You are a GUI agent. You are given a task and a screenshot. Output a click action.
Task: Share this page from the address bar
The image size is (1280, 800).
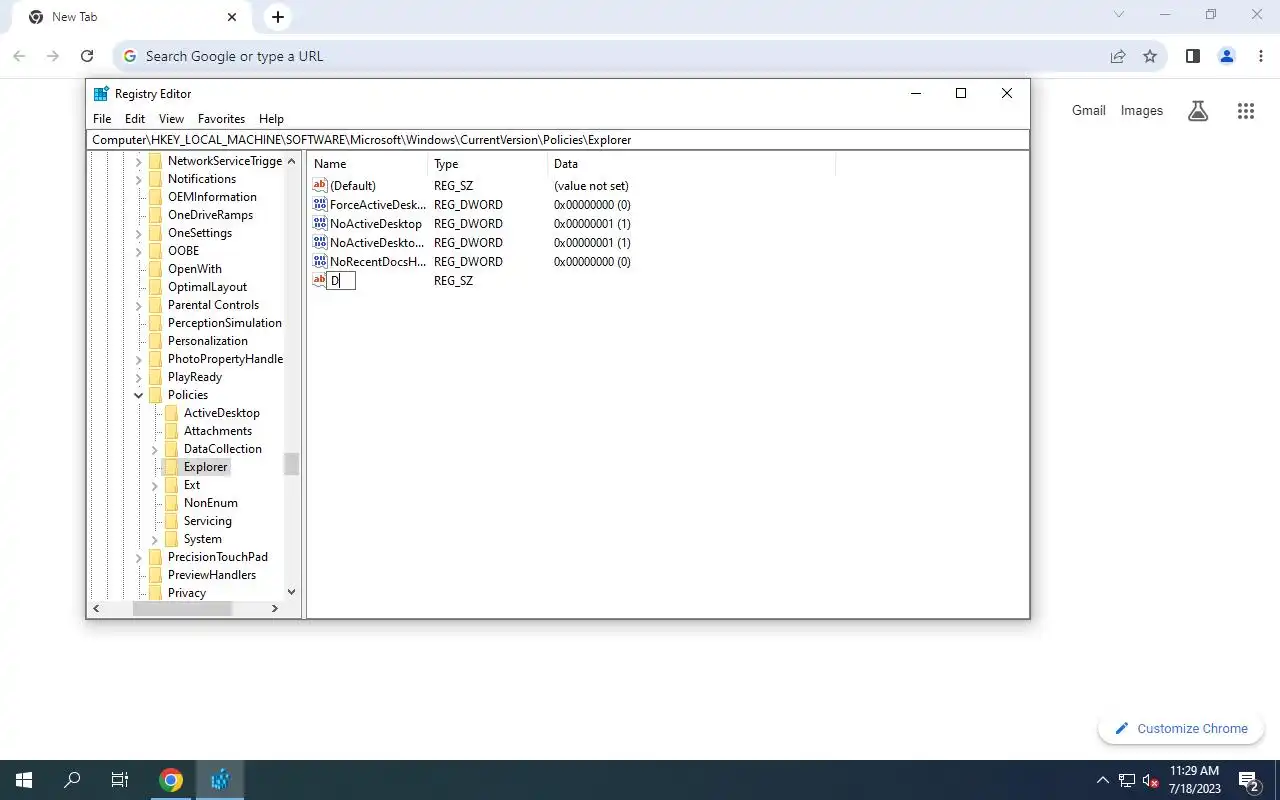click(1118, 56)
